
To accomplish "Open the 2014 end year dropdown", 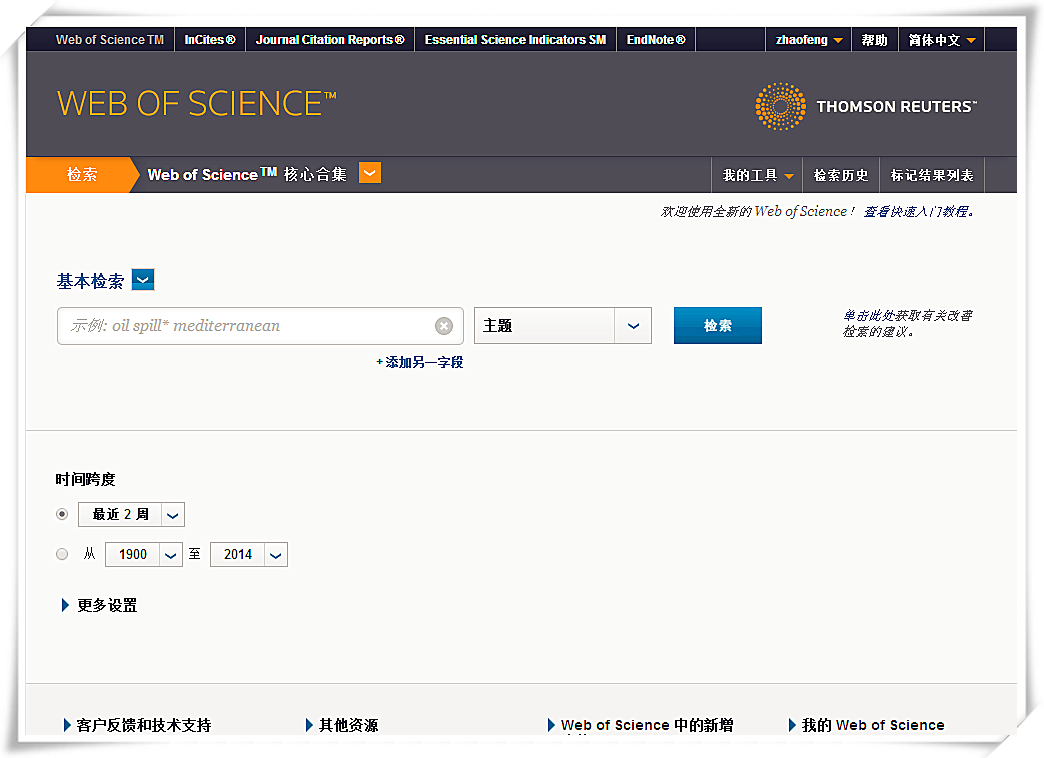I will [x=248, y=554].
